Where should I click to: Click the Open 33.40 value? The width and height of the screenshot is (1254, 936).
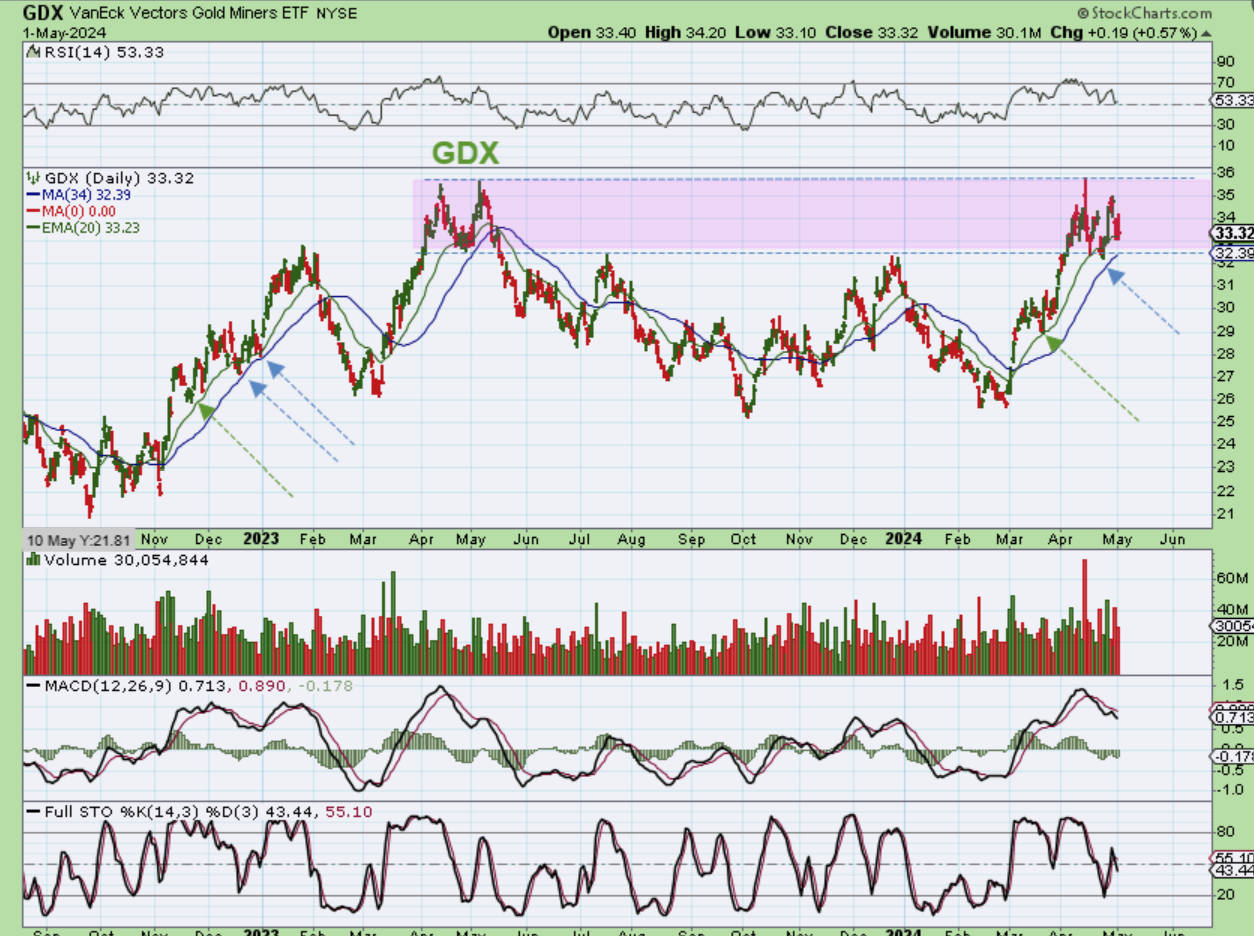point(592,33)
